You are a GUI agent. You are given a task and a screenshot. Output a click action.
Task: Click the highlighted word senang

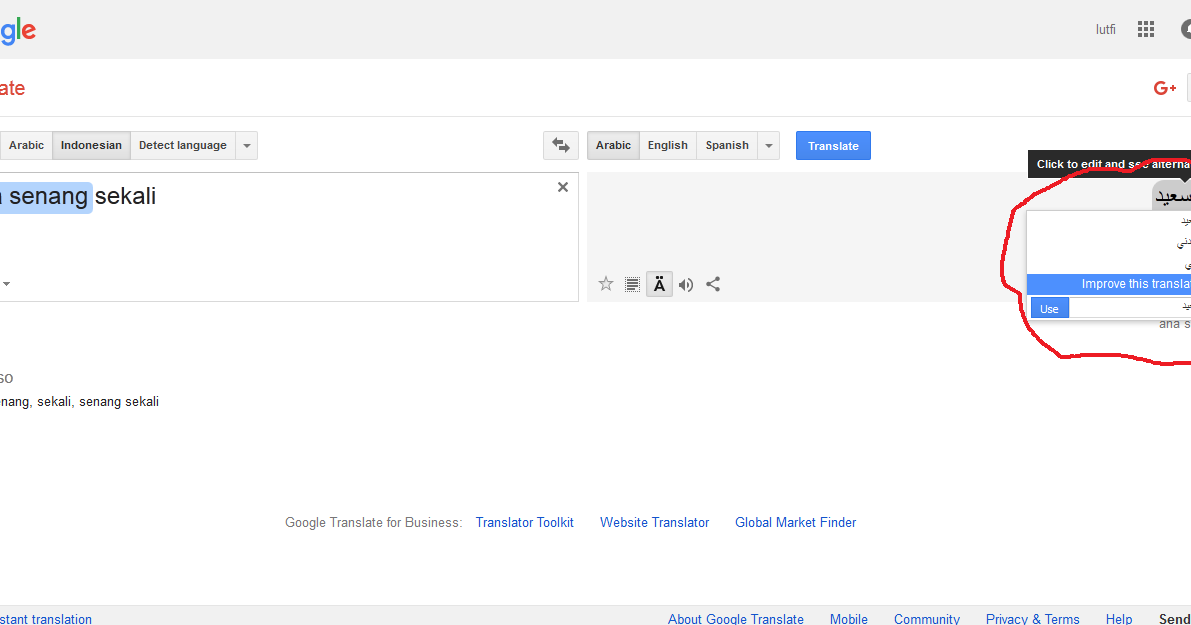(49, 197)
